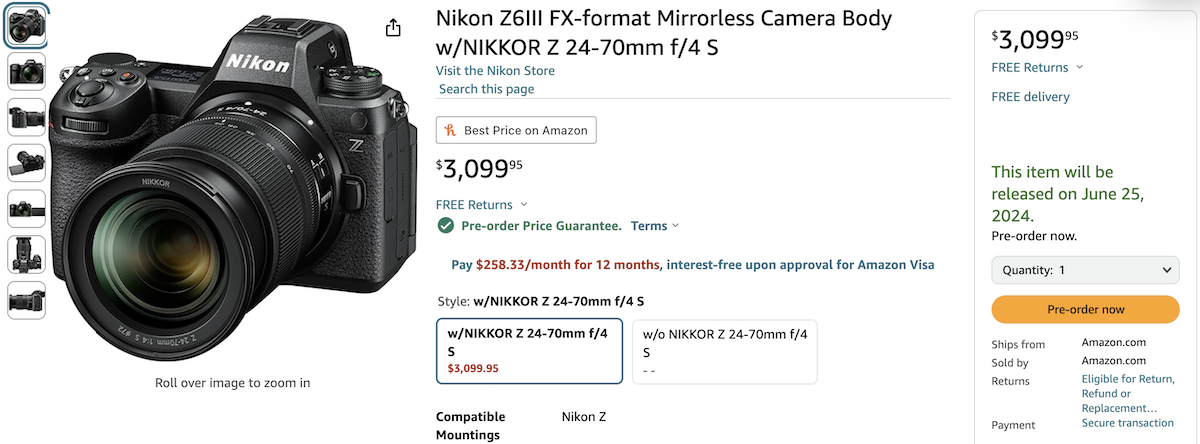Click the share icon above product image

tap(394, 27)
